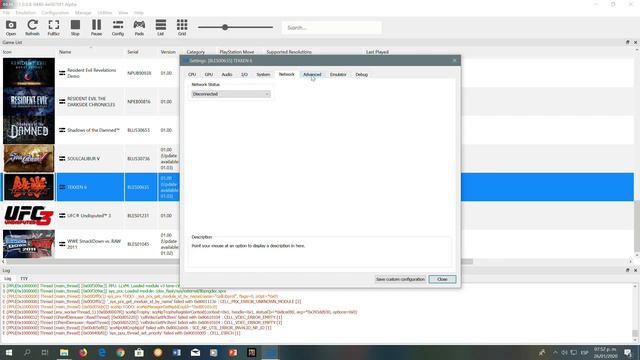Click the Close button in settings dialog
The height and width of the screenshot is (360, 640).
(x=442, y=279)
